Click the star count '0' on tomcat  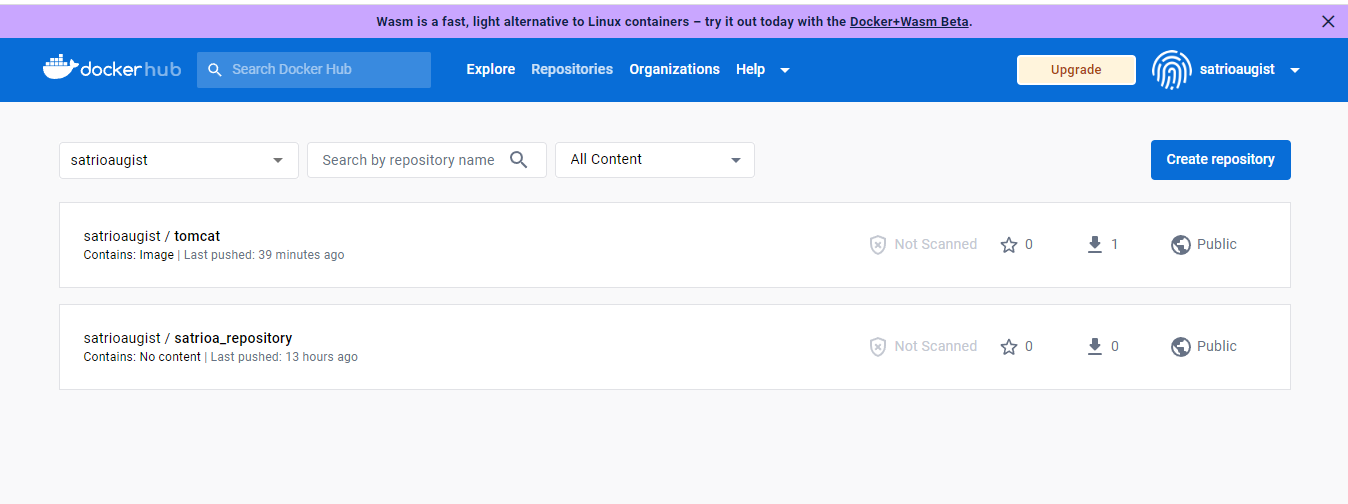1029,244
